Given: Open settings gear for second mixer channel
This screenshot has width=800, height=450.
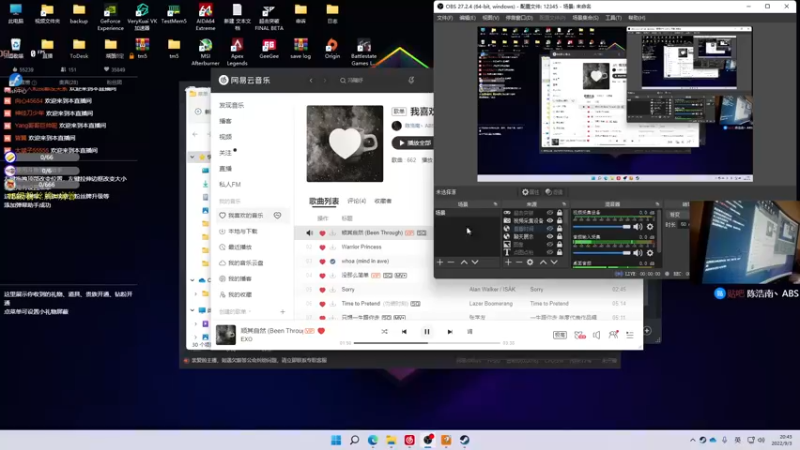Looking at the screenshot, I should pos(650,253).
